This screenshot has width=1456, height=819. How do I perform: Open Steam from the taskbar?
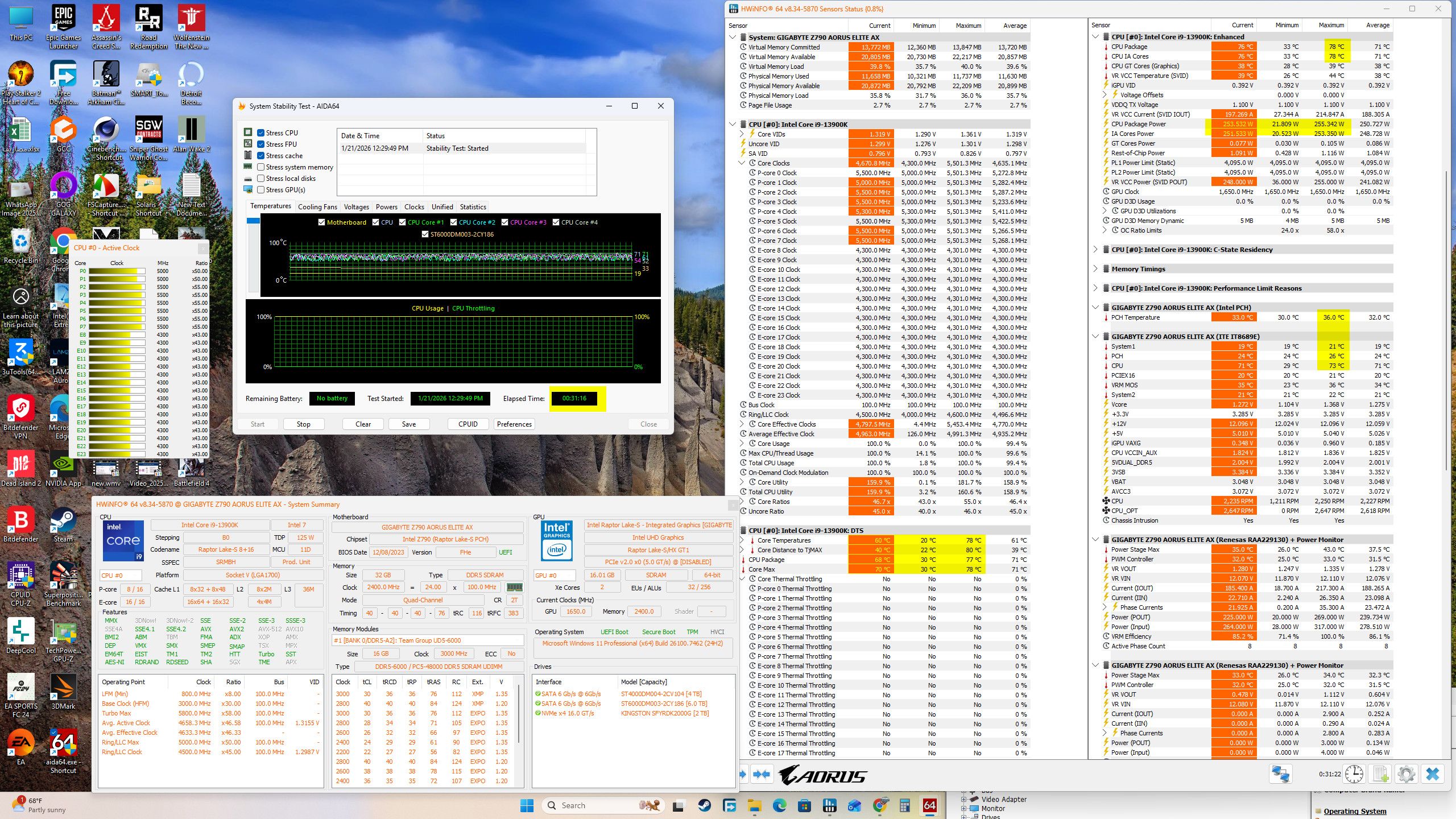(704, 805)
